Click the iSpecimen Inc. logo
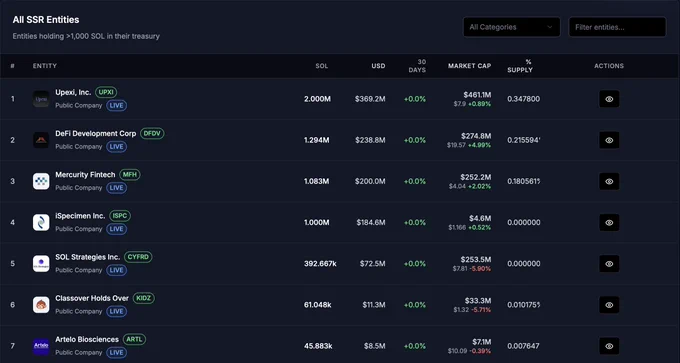Viewport: 680px width, 363px height. 41,222
